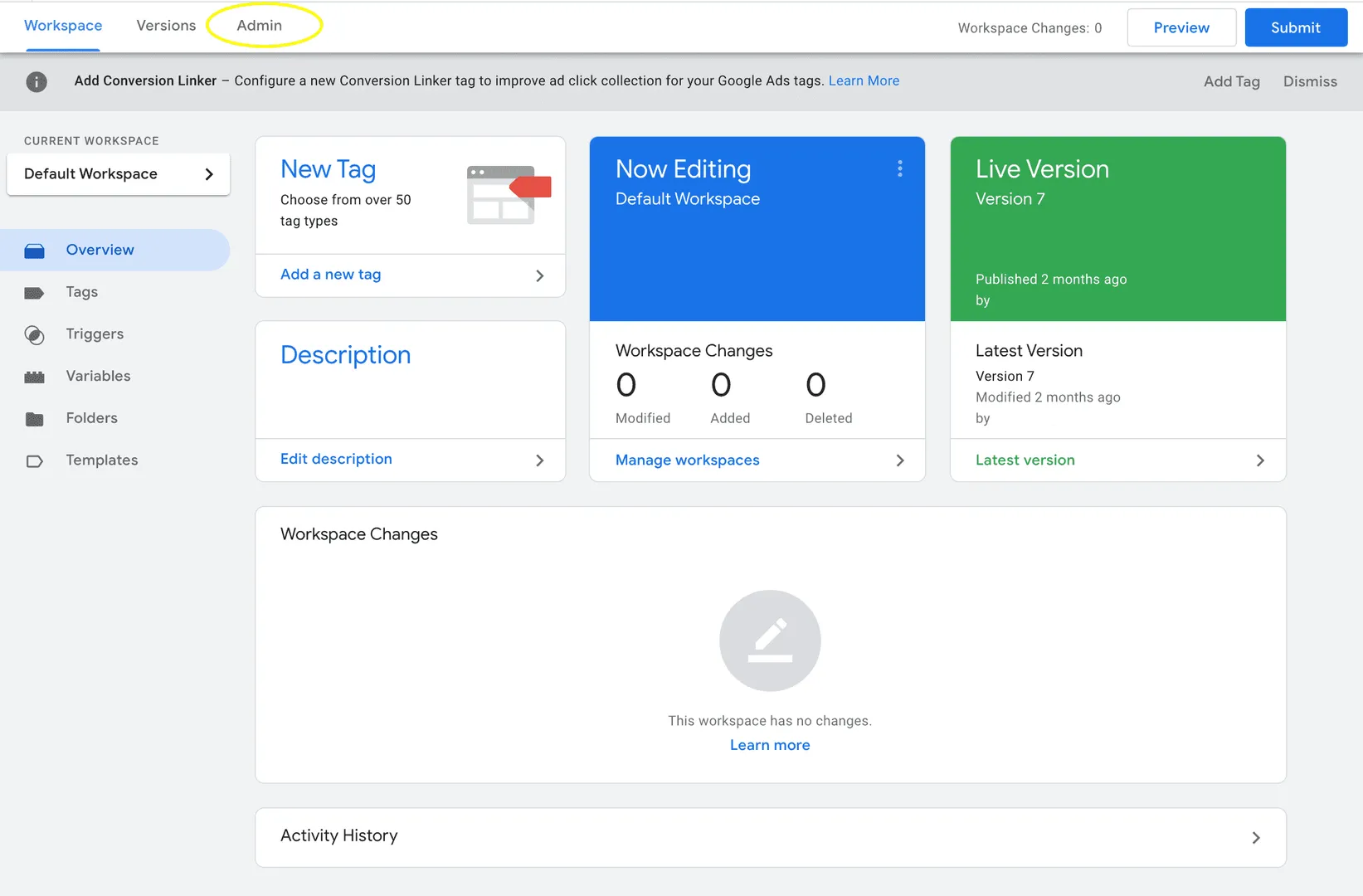Open the Learn More link about Conversion Linker
This screenshot has height=896, width=1363.
pos(864,80)
